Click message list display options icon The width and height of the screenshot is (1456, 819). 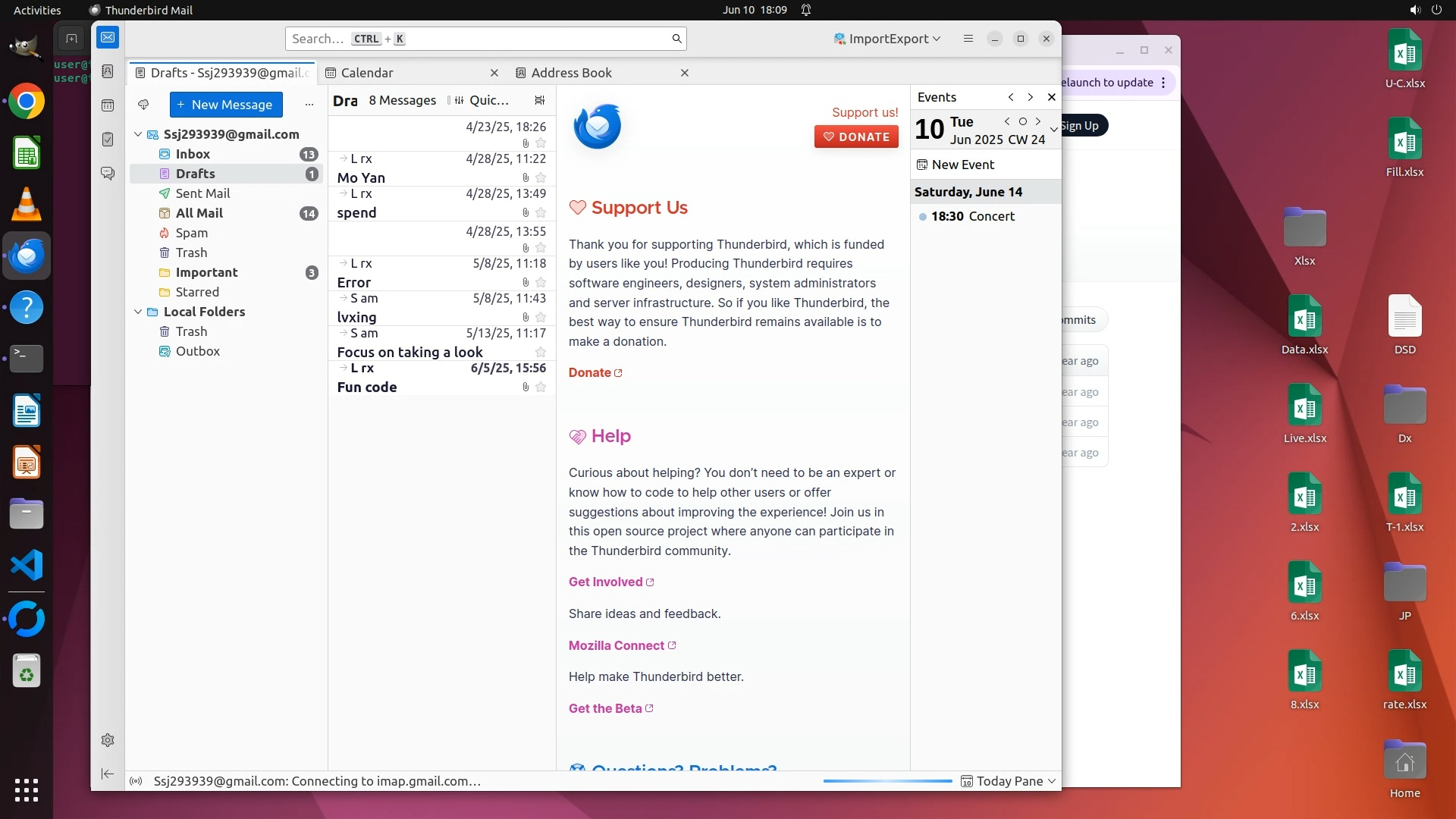[x=540, y=100]
